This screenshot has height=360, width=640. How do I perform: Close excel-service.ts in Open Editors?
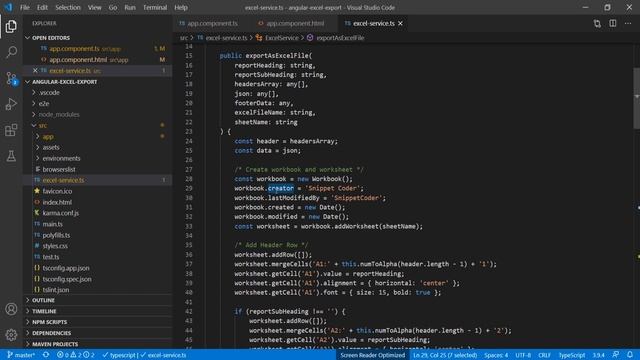coord(35,71)
